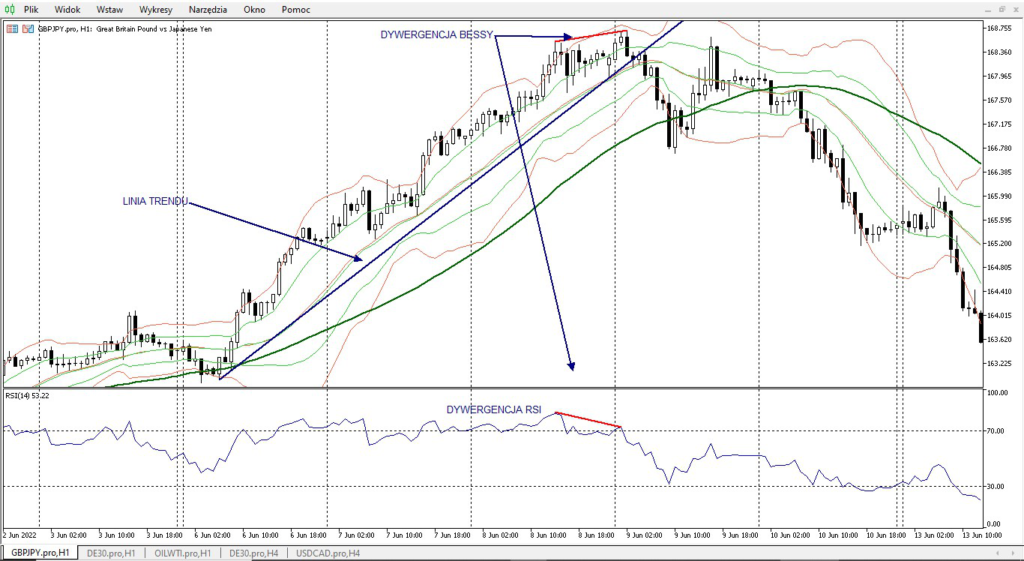Switch to the DE30.pro,H1 chart tab

click(x=111, y=552)
